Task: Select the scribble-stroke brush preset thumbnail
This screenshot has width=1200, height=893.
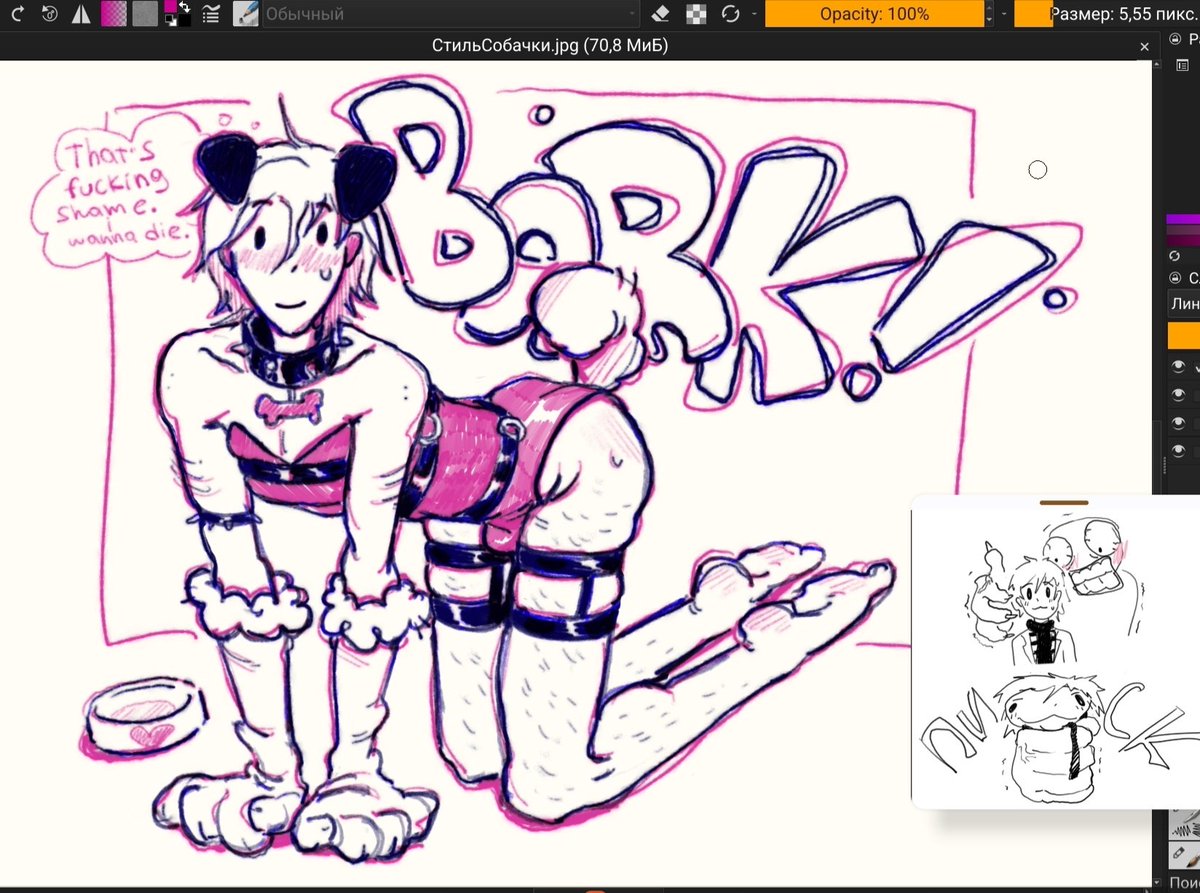Action: 1185,826
